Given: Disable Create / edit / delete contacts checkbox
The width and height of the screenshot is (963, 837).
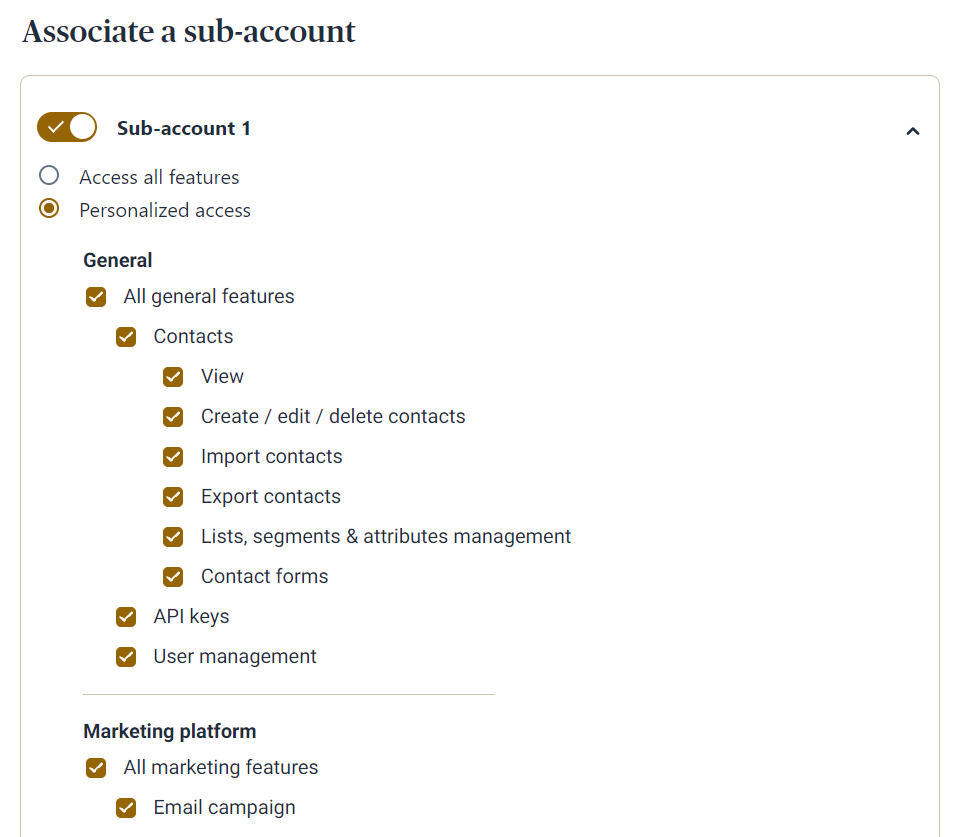Looking at the screenshot, I should [173, 417].
